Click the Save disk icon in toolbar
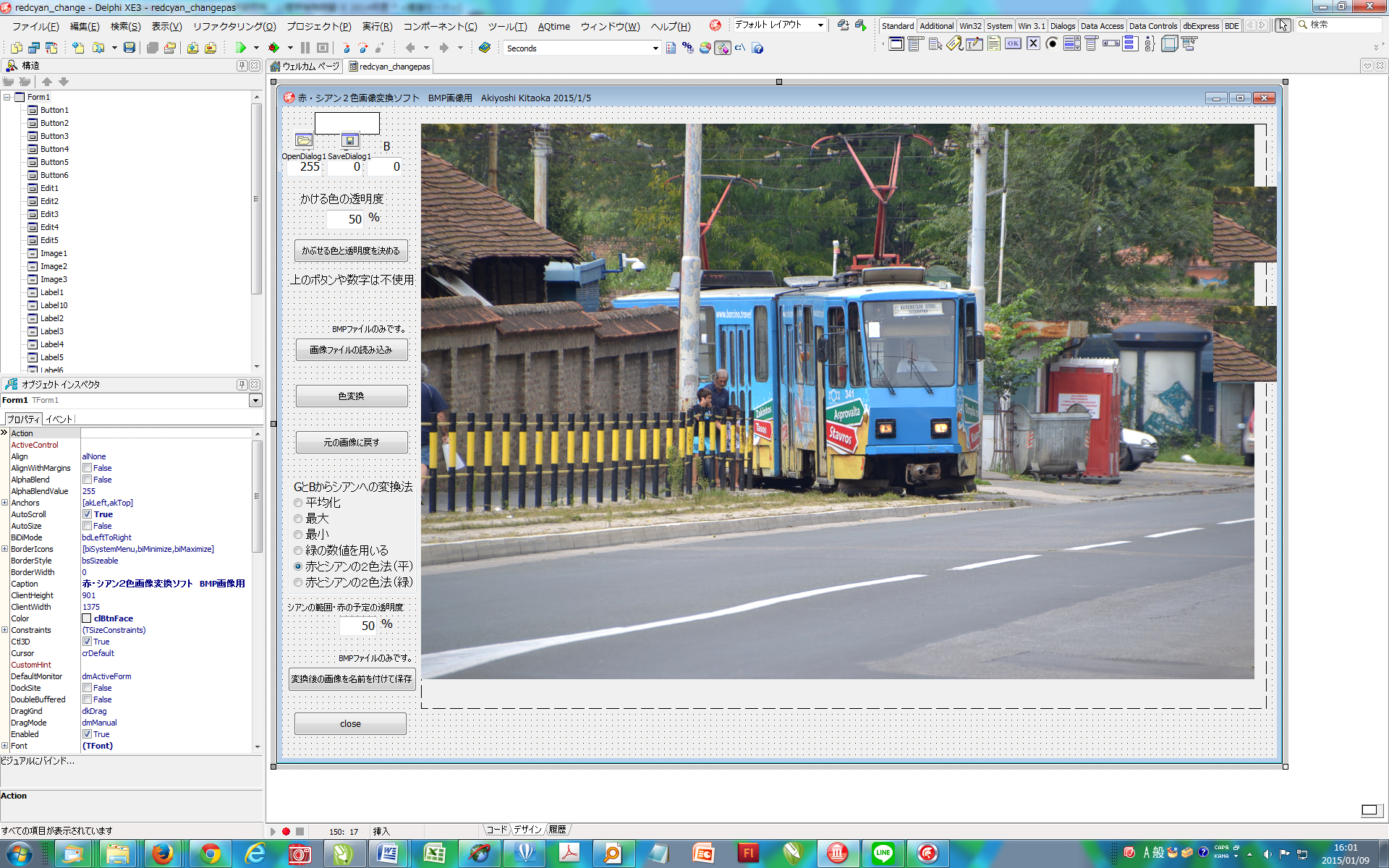 coord(129,48)
